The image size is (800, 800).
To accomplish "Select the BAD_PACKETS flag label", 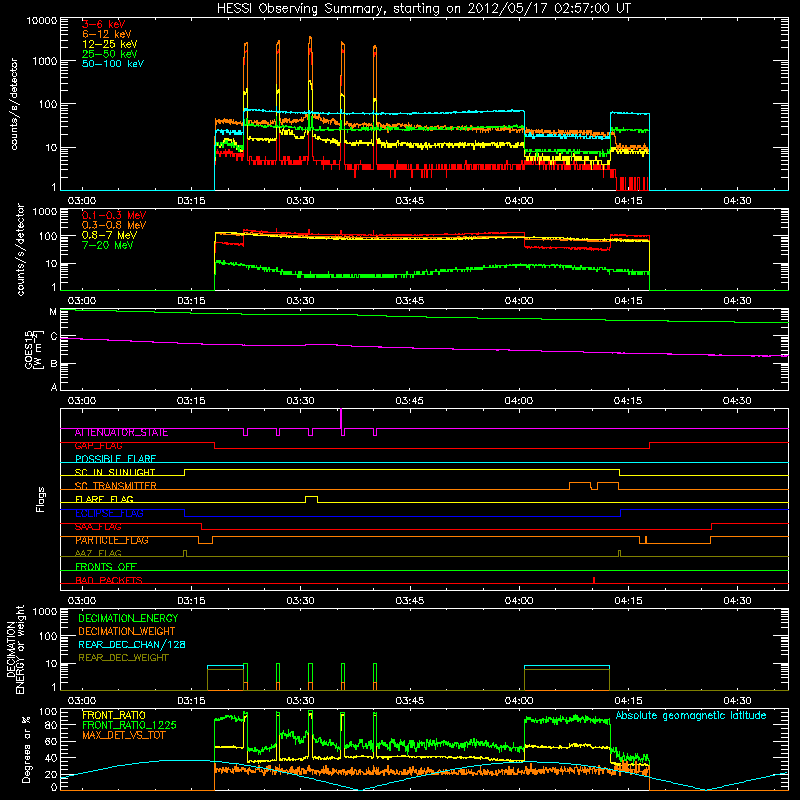I will point(109,580).
